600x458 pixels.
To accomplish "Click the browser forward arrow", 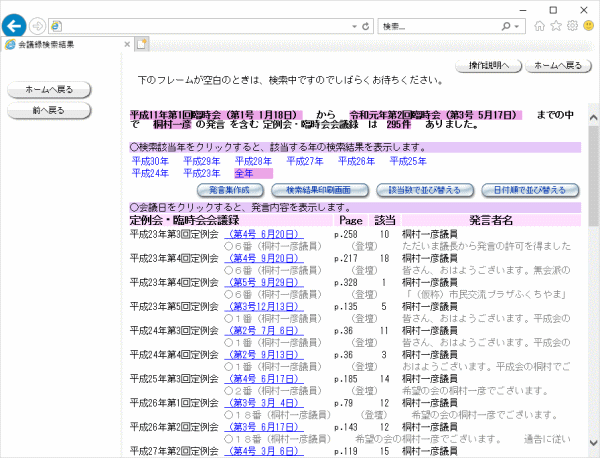I will click(x=38, y=26).
